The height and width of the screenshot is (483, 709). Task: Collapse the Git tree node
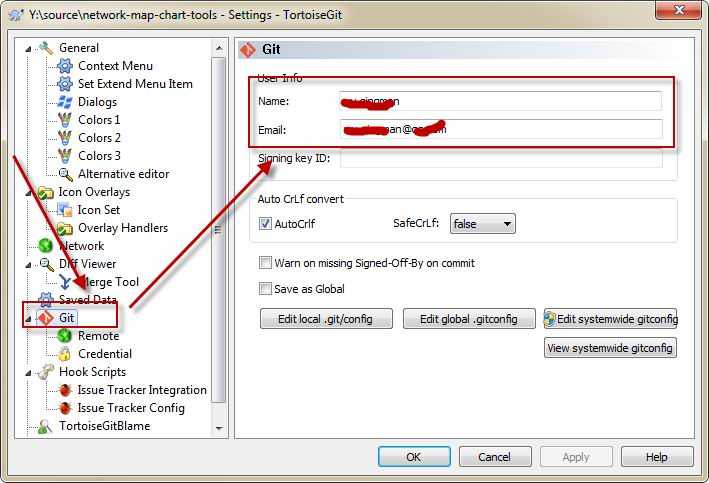(x=28, y=319)
